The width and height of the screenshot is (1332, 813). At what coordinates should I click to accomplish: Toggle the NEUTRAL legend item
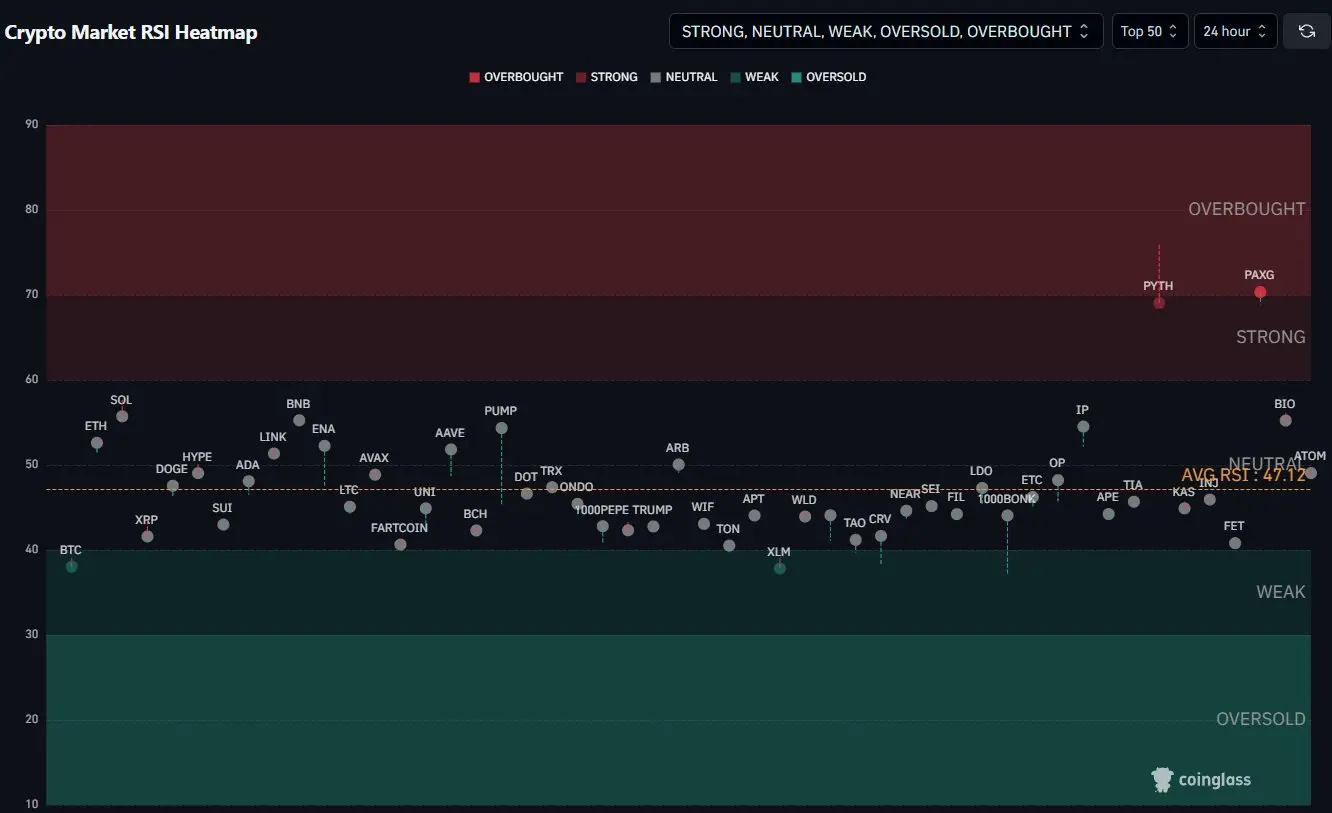pyautogui.click(x=683, y=77)
